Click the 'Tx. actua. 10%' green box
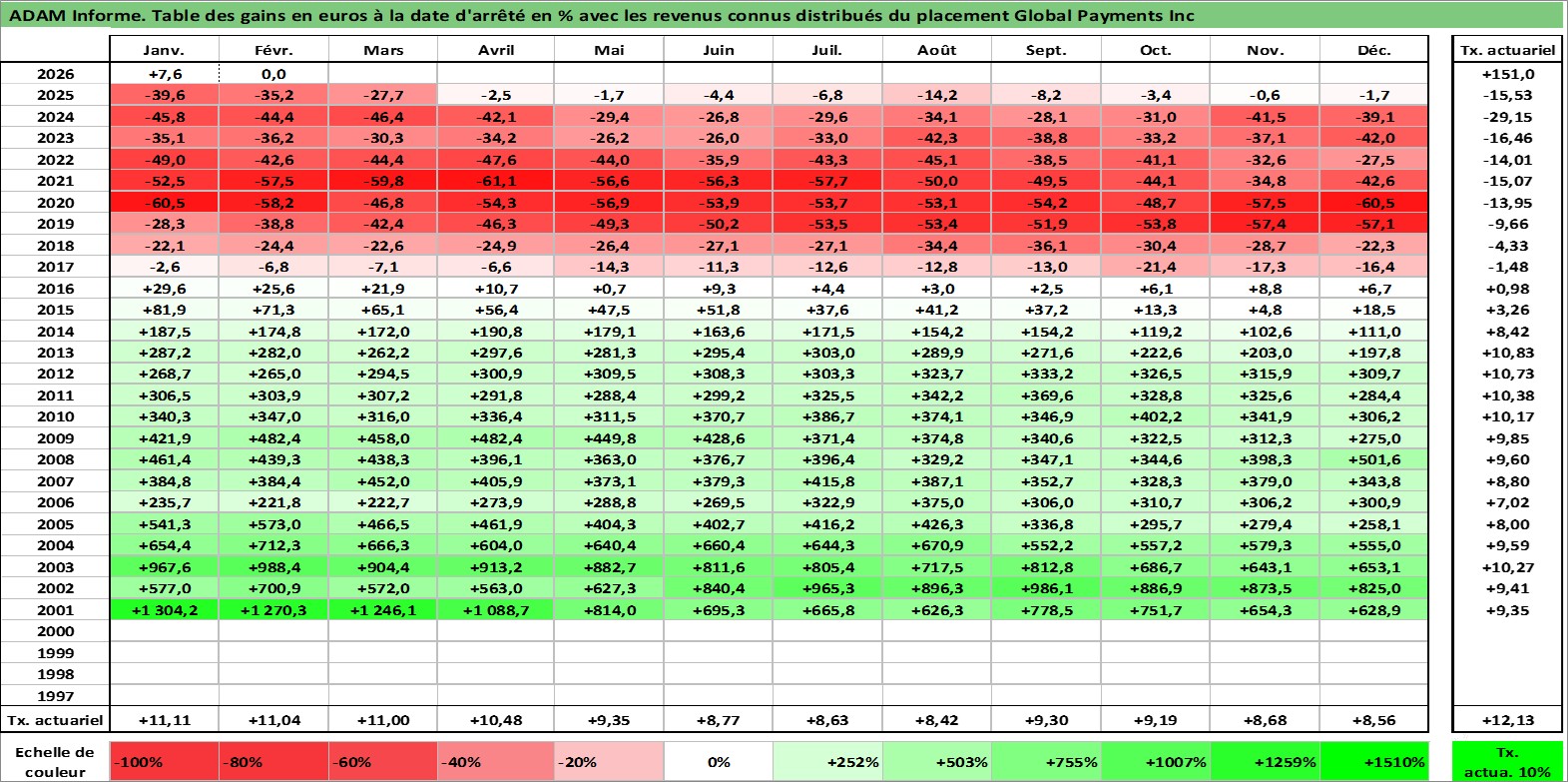 pyautogui.click(x=1507, y=761)
